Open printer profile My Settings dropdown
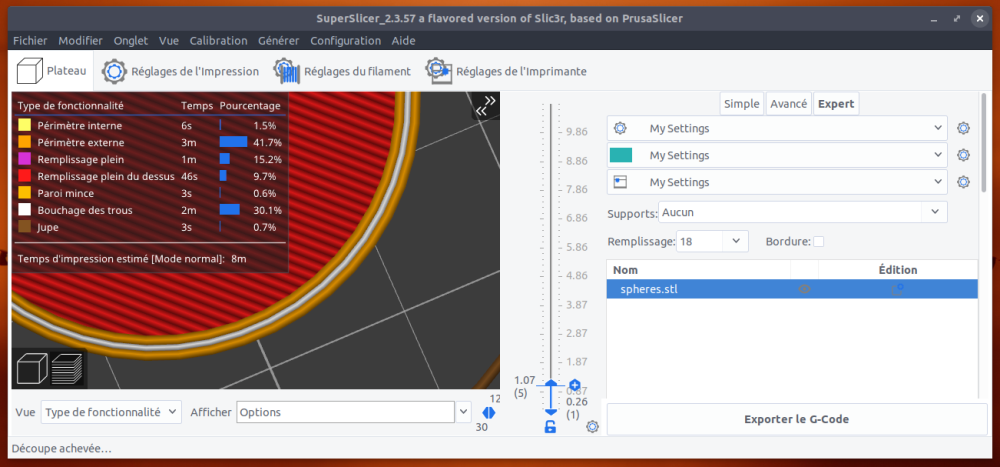This screenshot has width=1000, height=467. 777,182
